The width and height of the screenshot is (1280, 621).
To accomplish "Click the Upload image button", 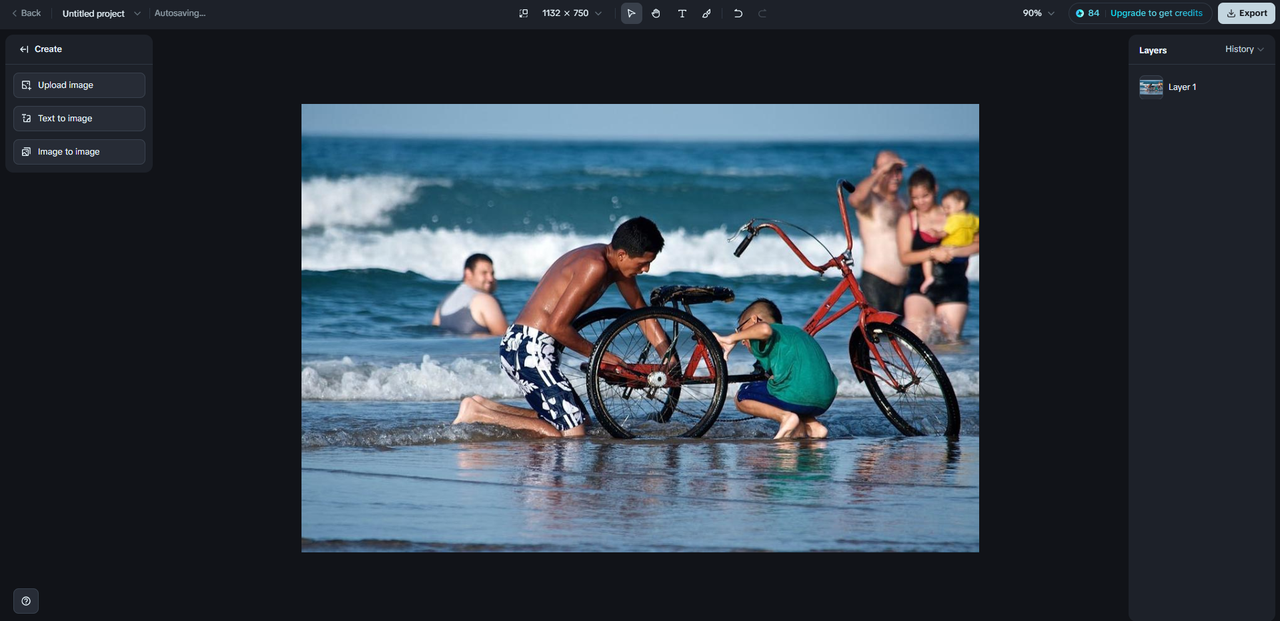I will 79,85.
